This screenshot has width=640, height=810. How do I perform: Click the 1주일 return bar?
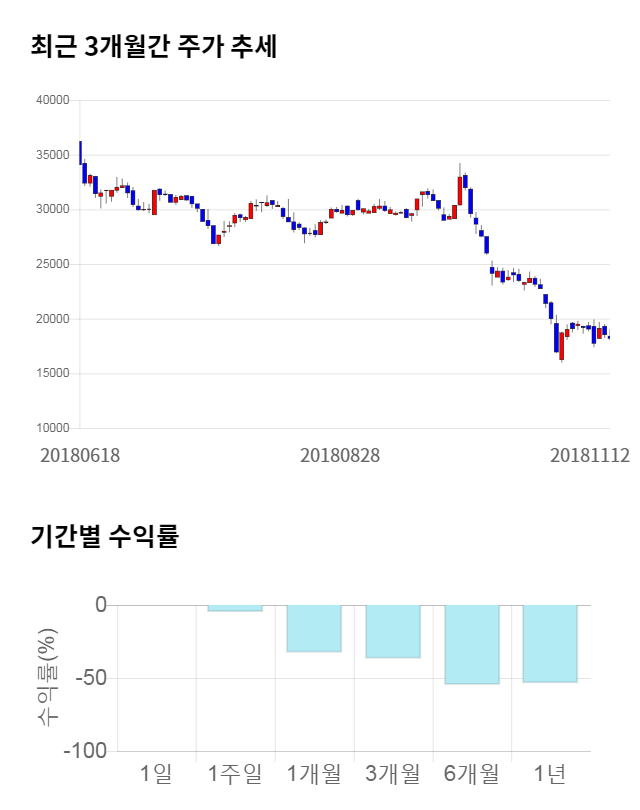[x=235, y=608]
